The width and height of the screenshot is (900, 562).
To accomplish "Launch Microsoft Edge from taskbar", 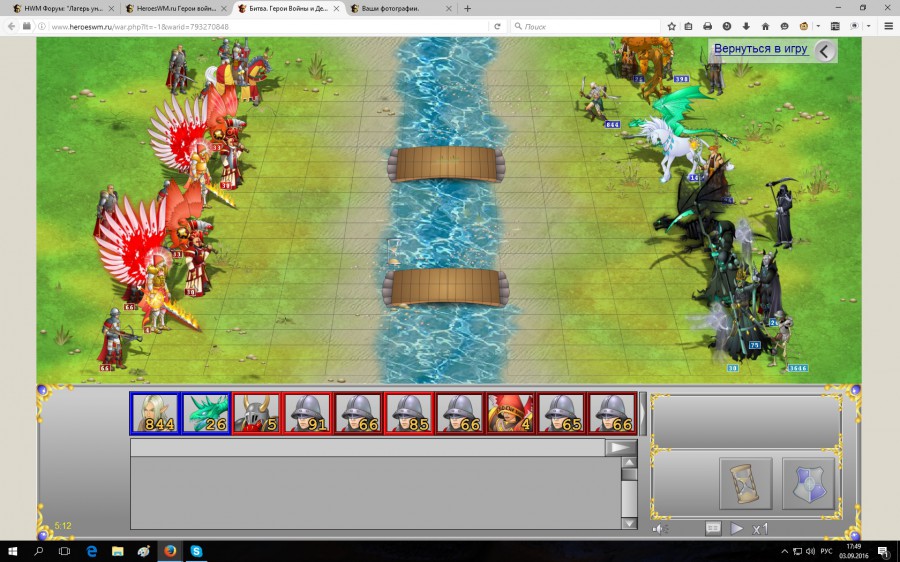I will pos(91,551).
